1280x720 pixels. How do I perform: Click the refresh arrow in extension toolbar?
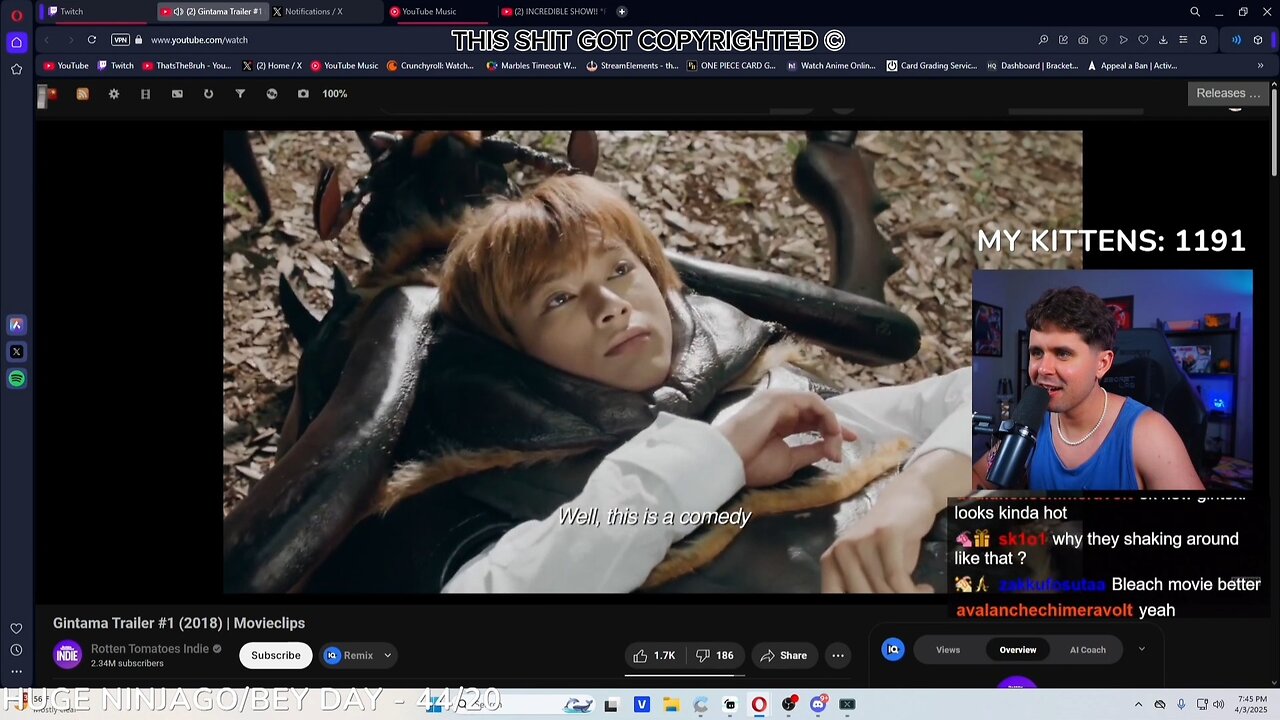point(208,94)
